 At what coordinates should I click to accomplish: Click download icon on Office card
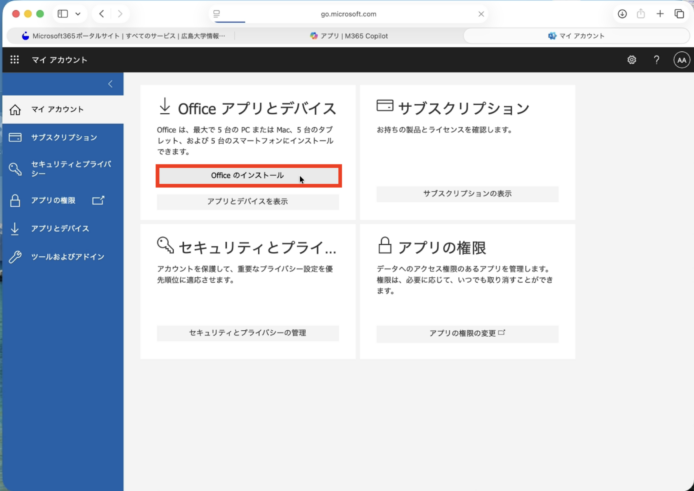pyautogui.click(x=165, y=107)
